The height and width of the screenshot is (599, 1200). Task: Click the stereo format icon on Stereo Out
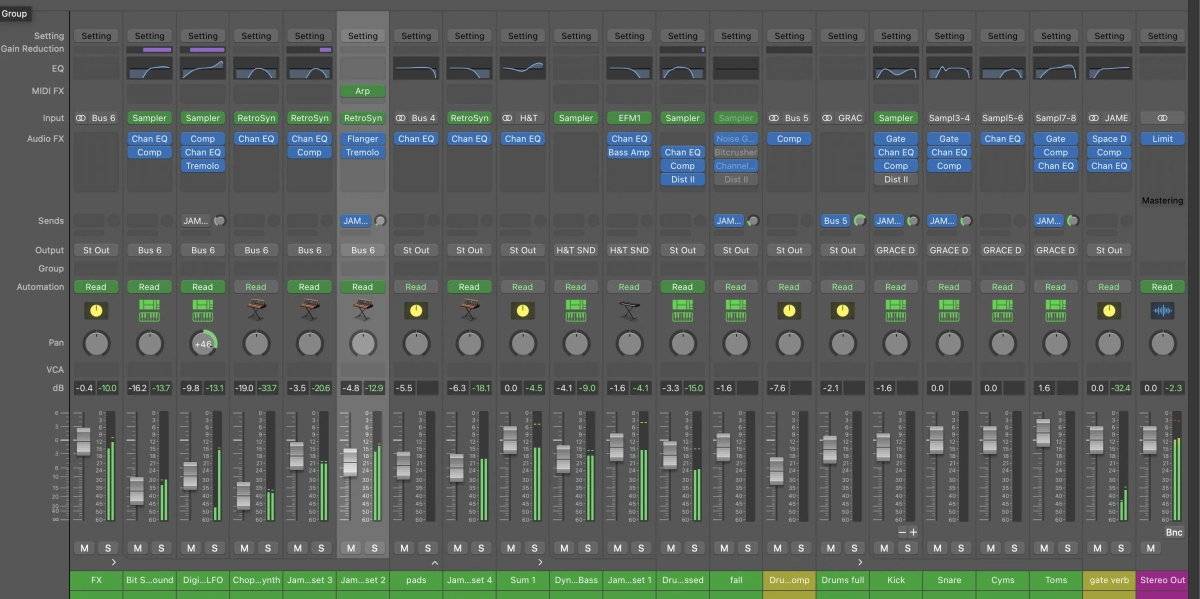coord(1162,118)
